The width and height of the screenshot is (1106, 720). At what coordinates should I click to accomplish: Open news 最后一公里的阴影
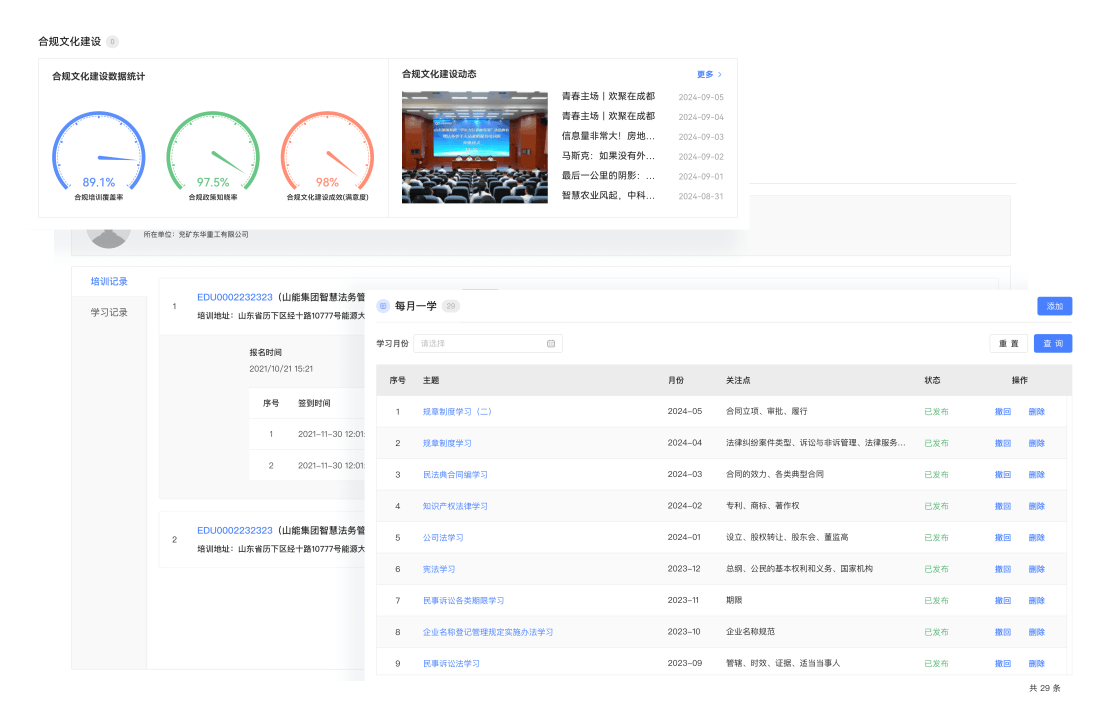(x=608, y=176)
